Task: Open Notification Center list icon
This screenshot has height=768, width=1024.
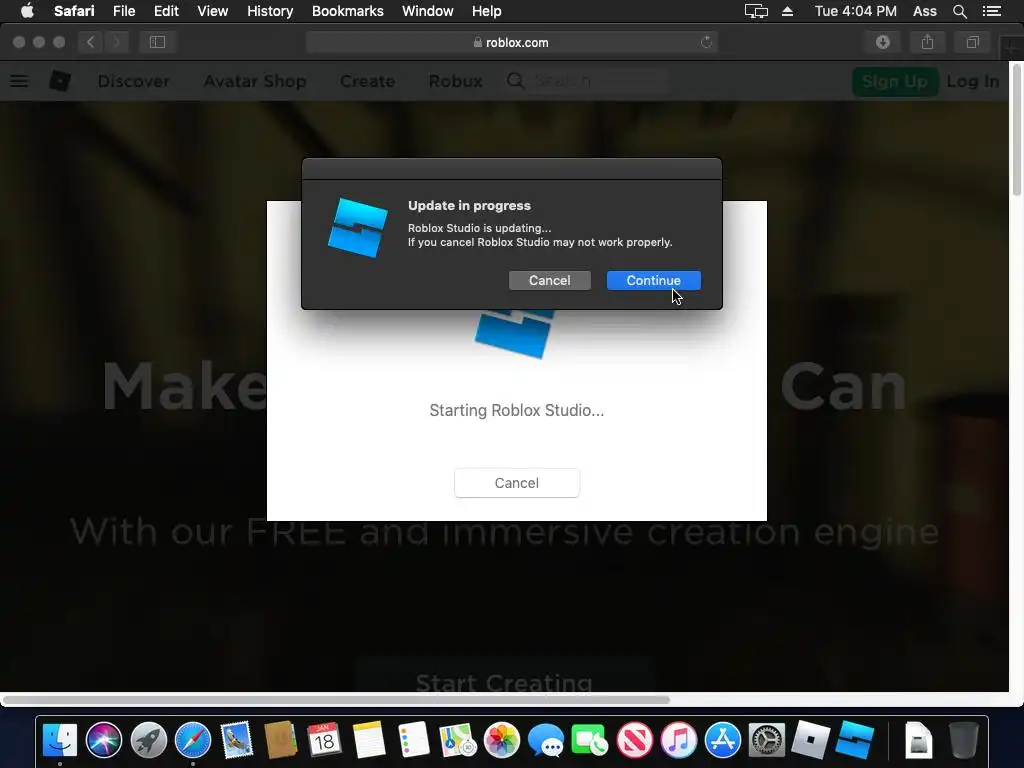Action: (x=991, y=11)
